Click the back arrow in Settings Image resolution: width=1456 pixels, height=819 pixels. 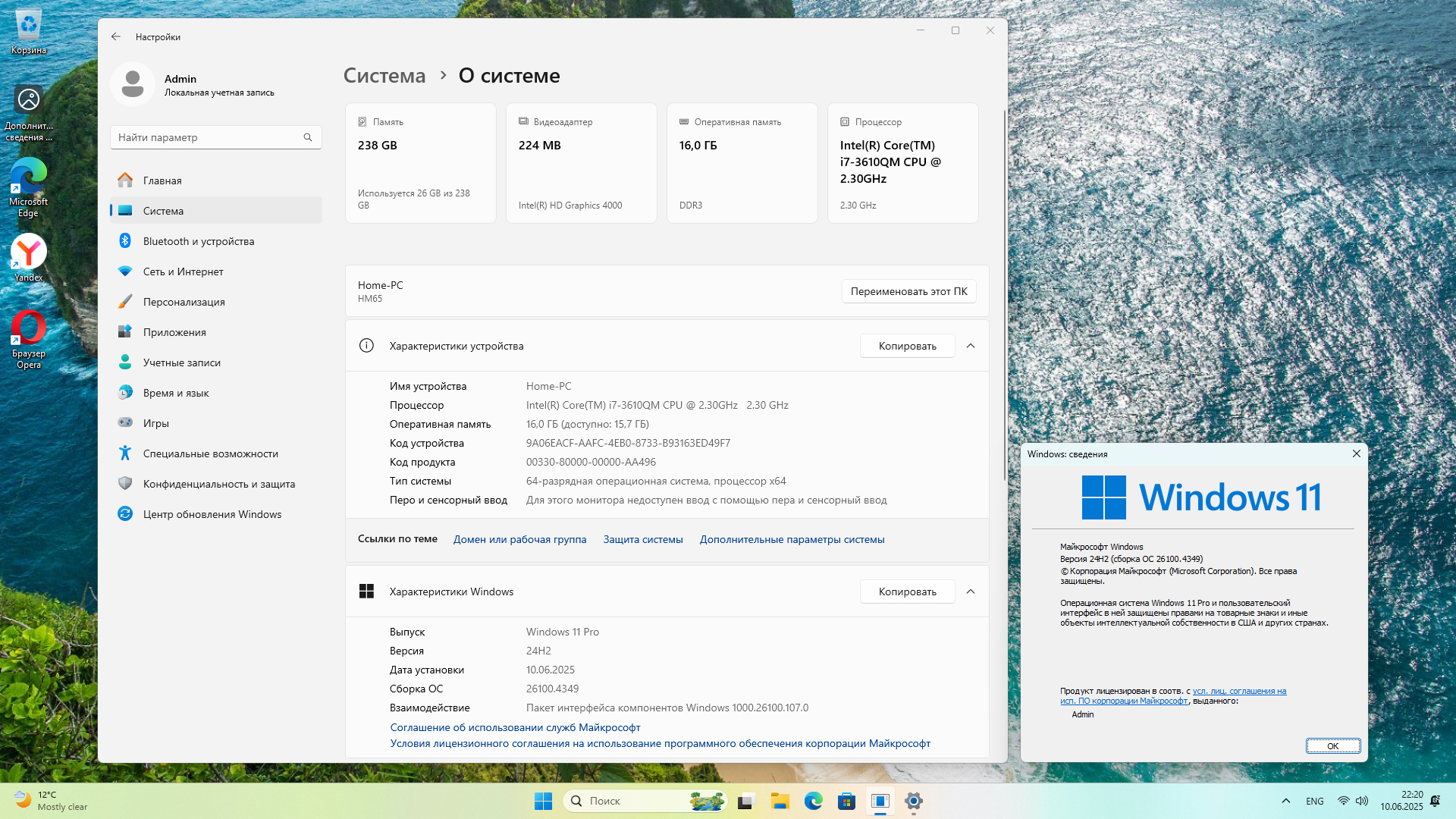pyautogui.click(x=115, y=36)
